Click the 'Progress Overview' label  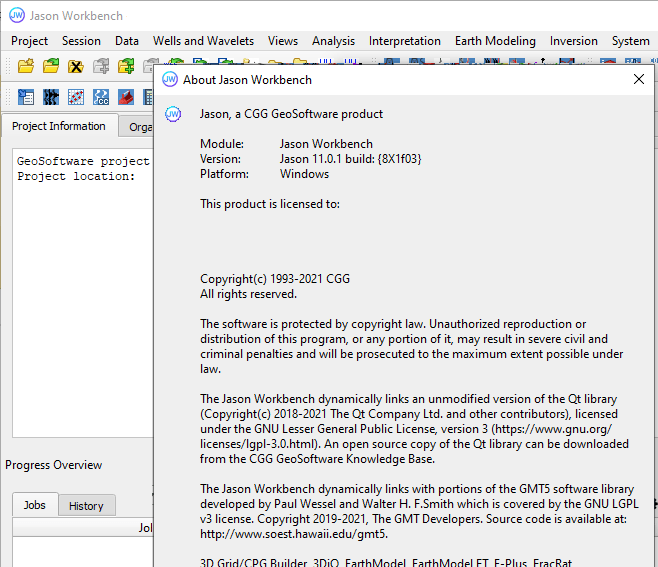point(53,465)
